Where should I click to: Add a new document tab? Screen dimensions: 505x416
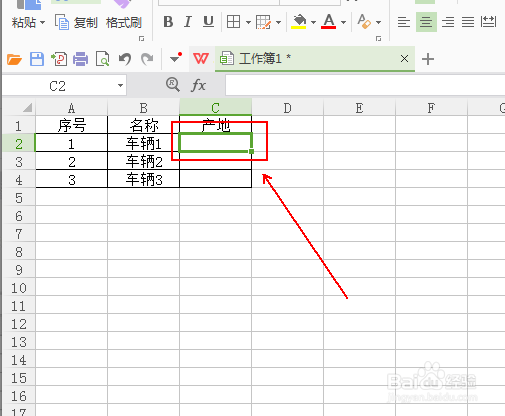428,59
